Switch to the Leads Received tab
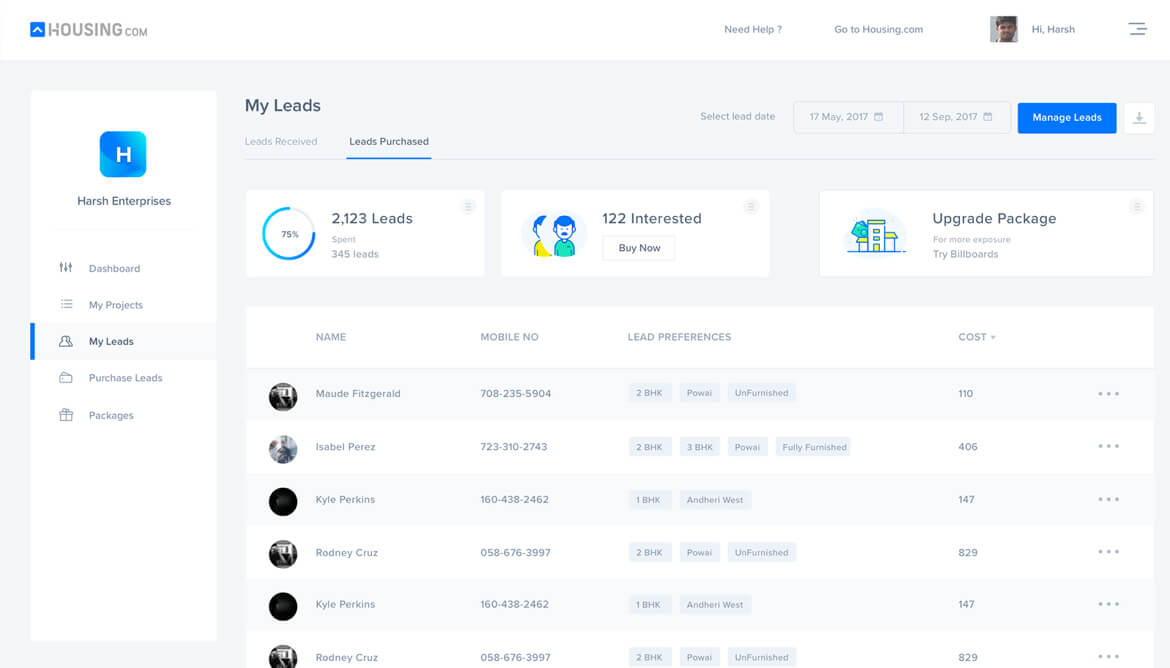 [x=282, y=141]
